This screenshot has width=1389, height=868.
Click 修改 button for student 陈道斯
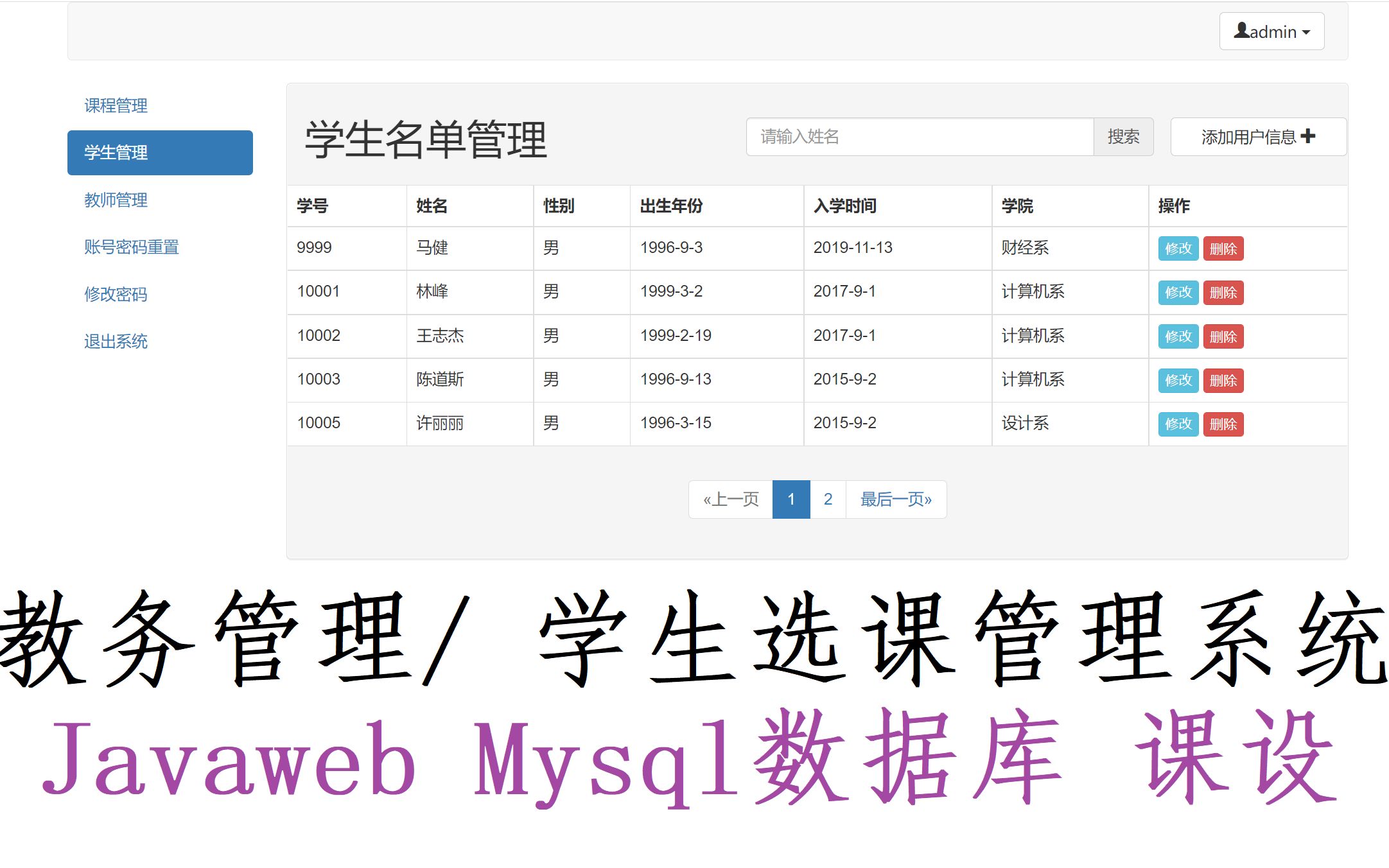tap(1177, 380)
